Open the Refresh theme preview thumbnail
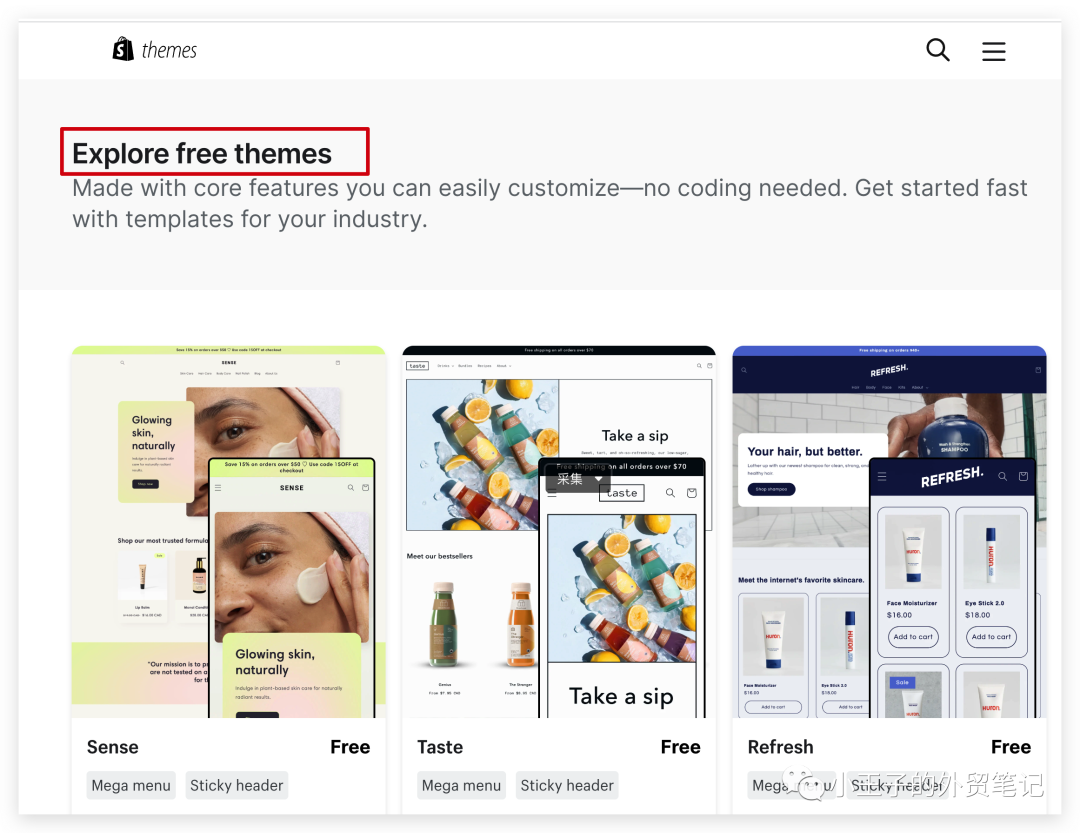The width and height of the screenshot is (1080, 833). pyautogui.click(x=889, y=531)
